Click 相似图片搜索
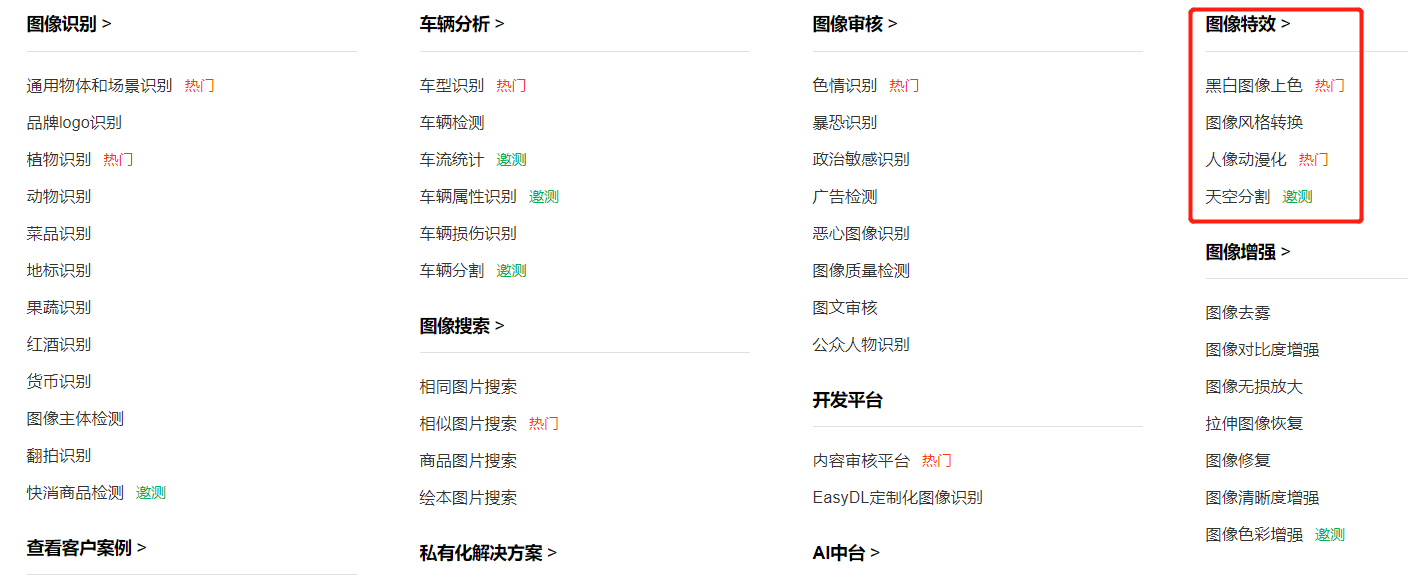 click(468, 424)
